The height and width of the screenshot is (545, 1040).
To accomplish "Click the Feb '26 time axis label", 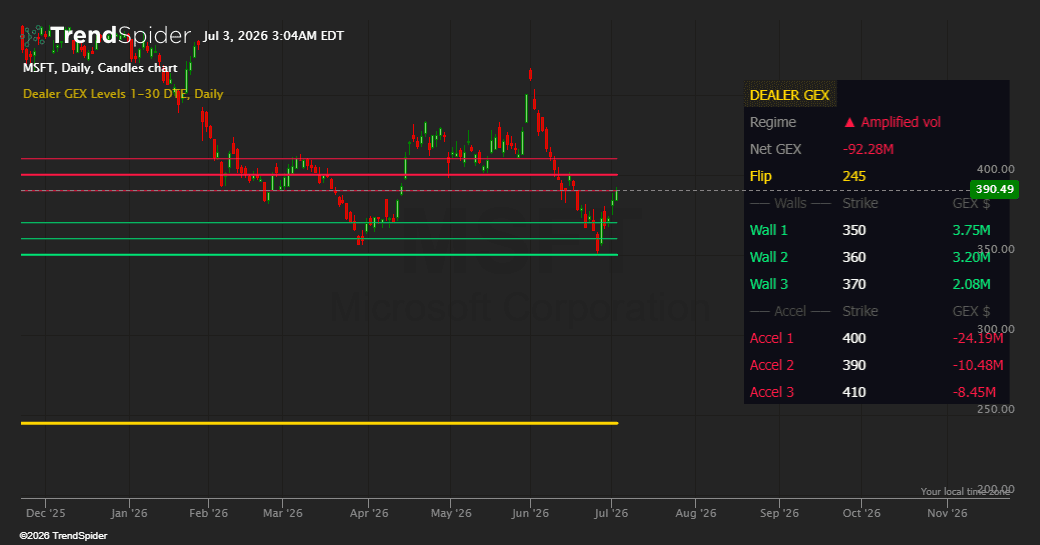I will click(208, 513).
